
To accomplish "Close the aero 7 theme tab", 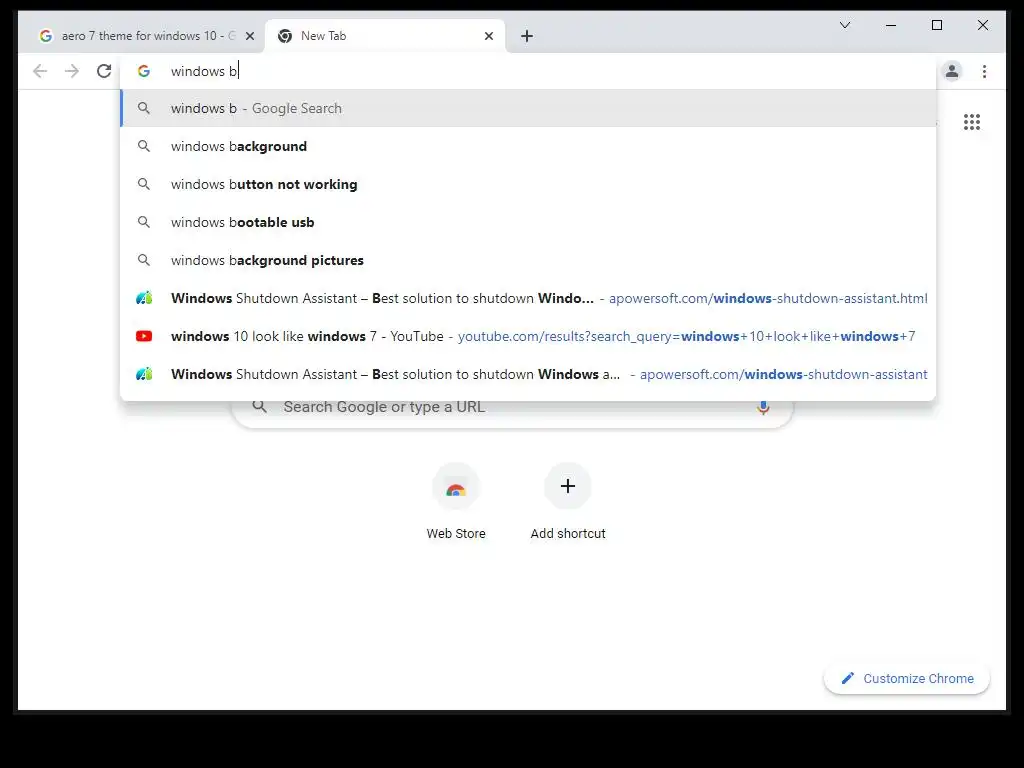I will [x=249, y=36].
